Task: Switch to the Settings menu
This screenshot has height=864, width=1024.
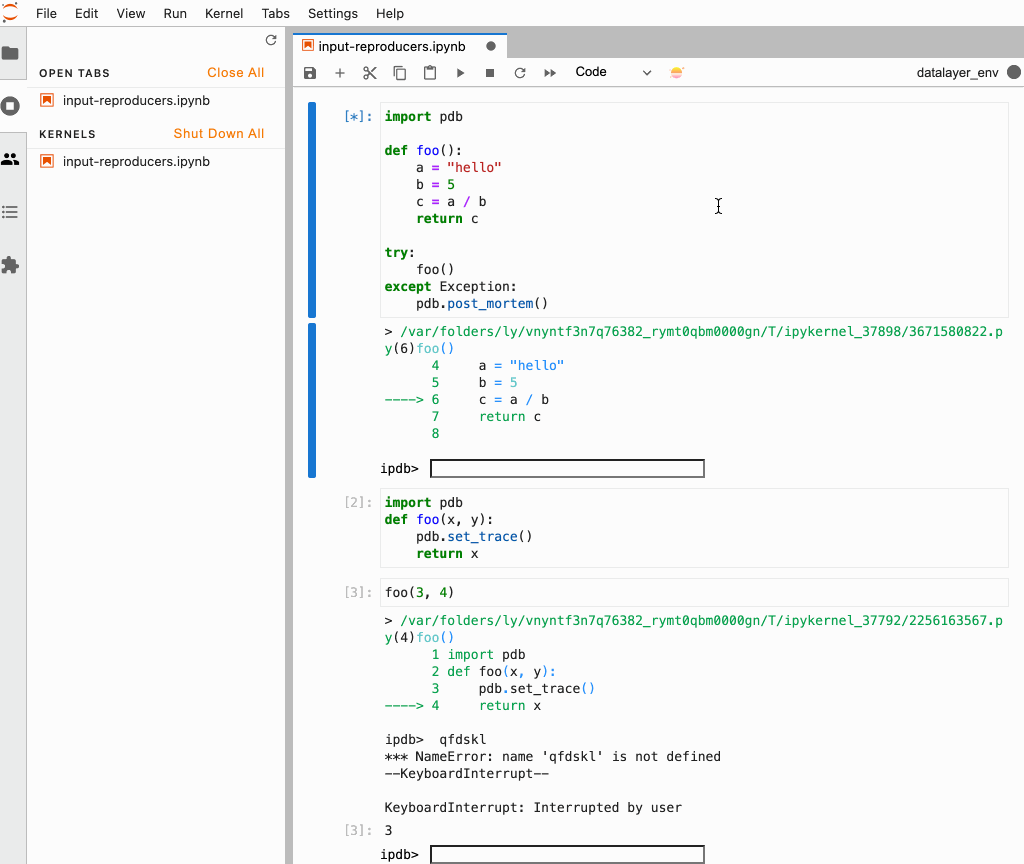Action: point(332,13)
